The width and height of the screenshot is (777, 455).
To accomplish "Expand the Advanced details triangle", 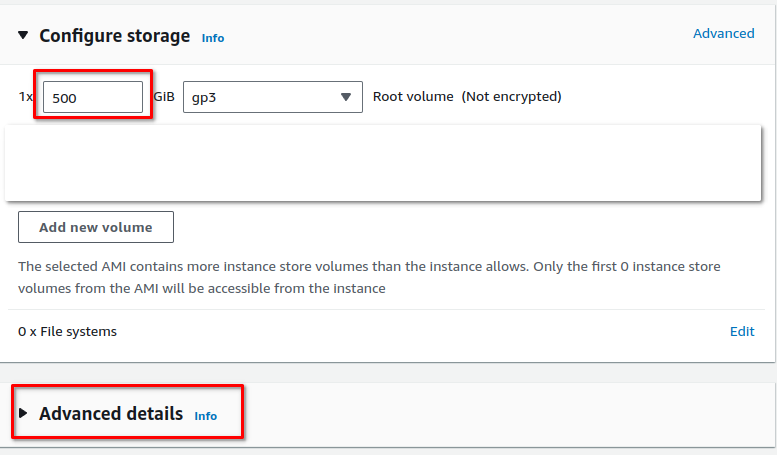I will (x=23, y=413).
